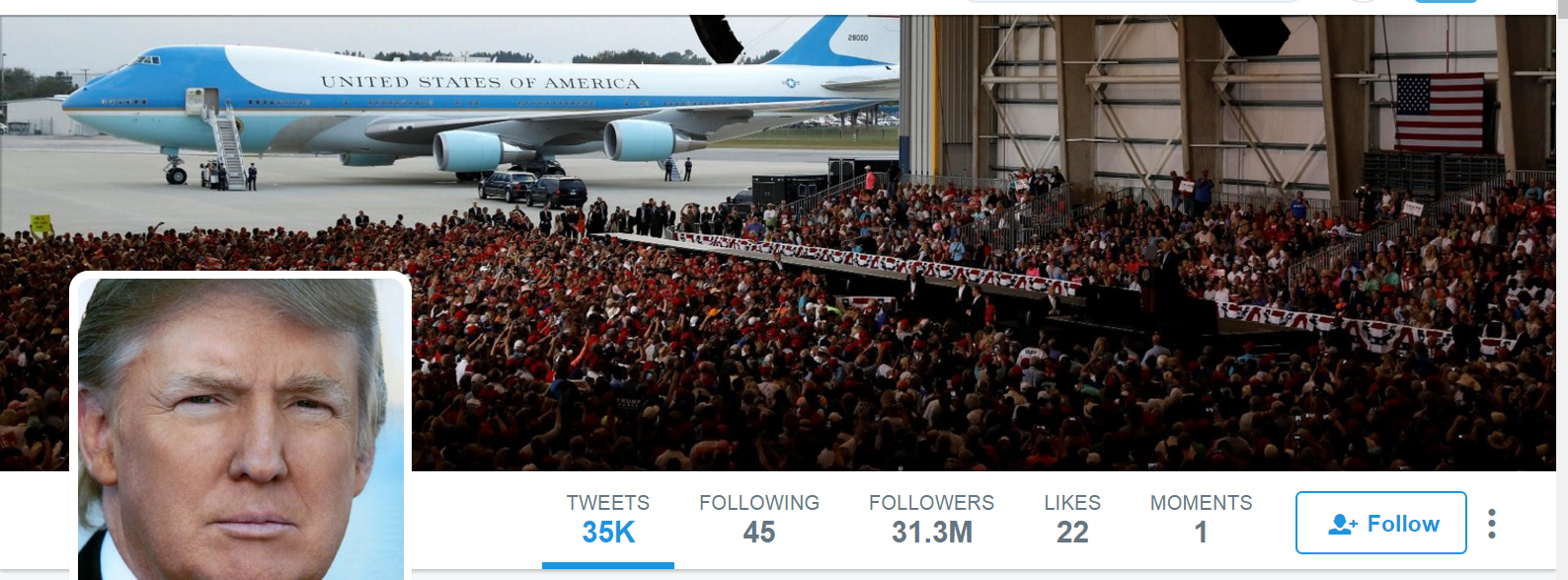Click the search box edge at top
The height and width of the screenshot is (580, 1568).
click(x=1132, y=1)
